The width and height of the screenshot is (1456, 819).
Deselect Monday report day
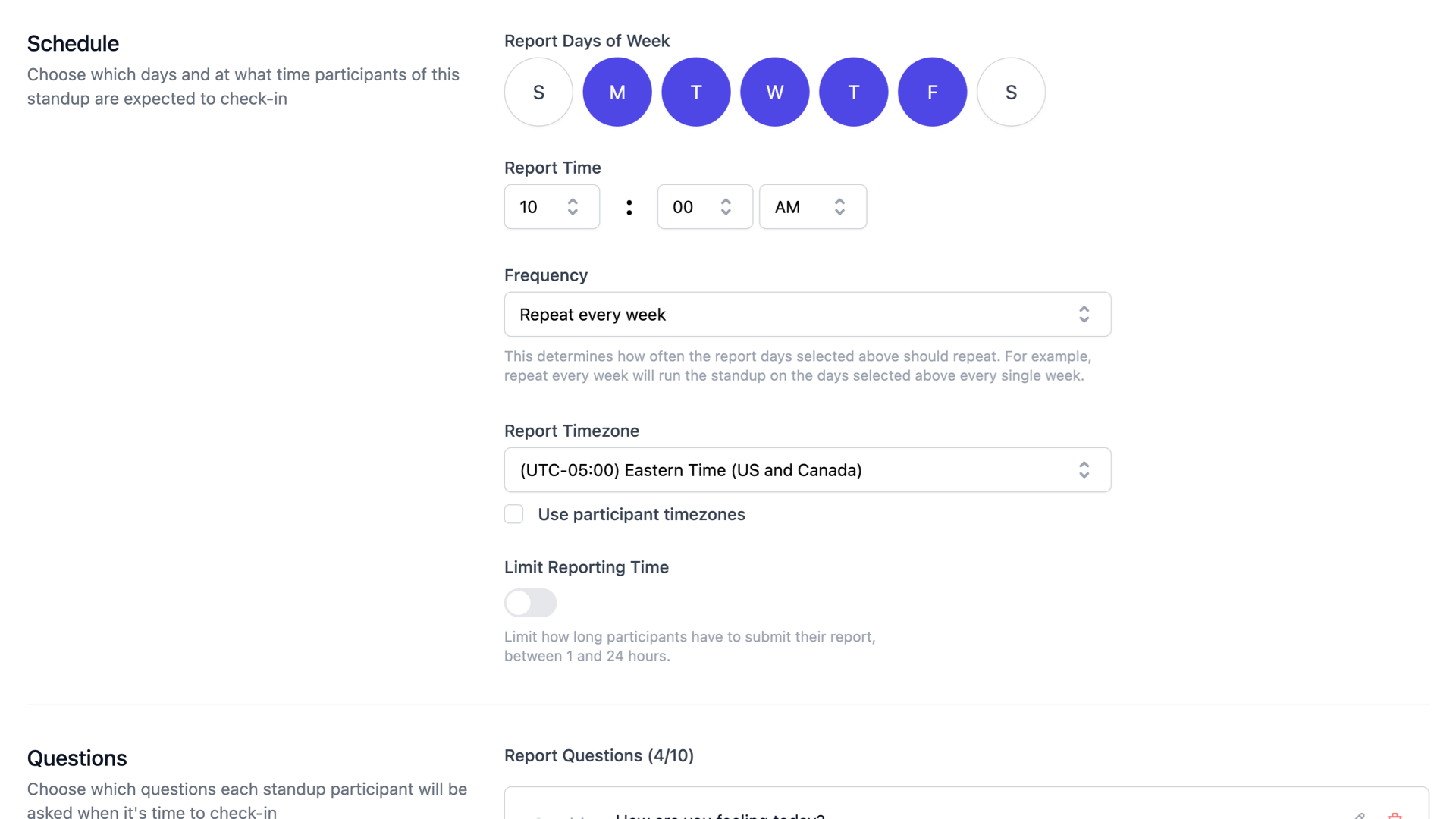pos(617,92)
